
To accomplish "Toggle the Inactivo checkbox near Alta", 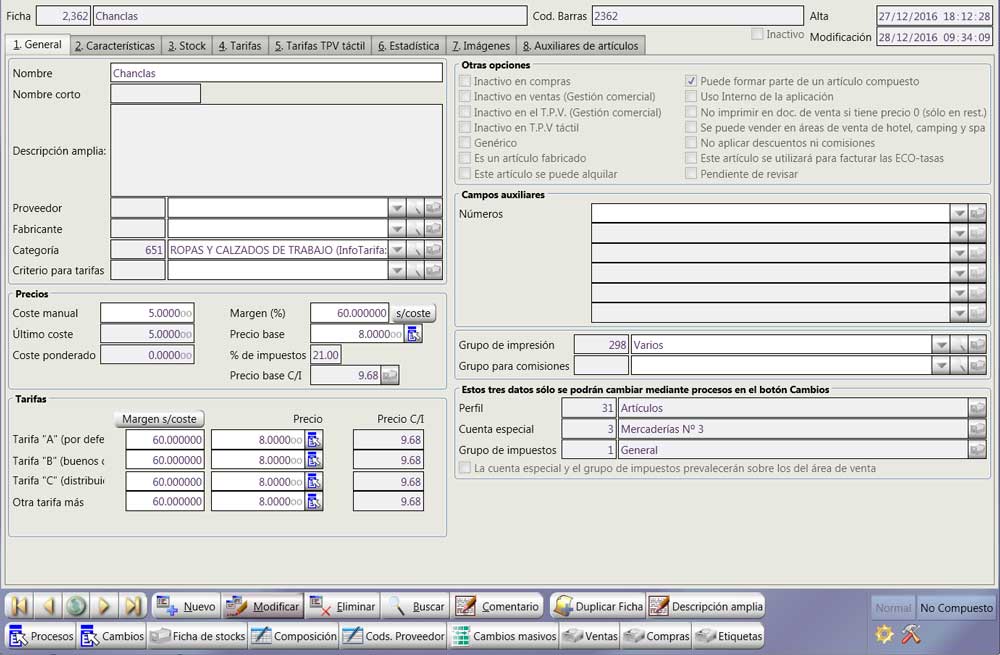I will tap(757, 34).
